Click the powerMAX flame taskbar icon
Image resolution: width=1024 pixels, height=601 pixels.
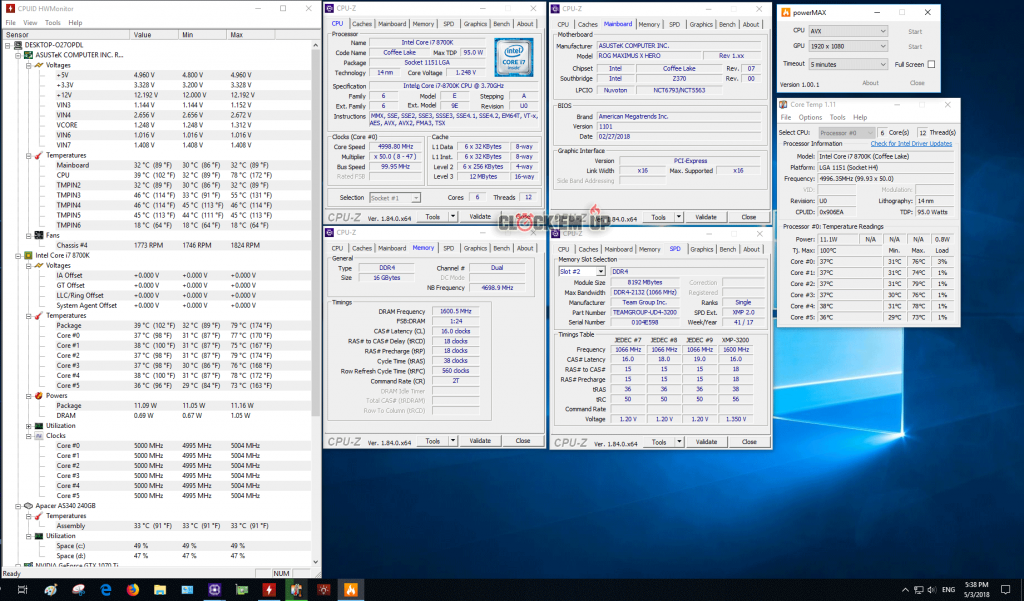point(349,590)
